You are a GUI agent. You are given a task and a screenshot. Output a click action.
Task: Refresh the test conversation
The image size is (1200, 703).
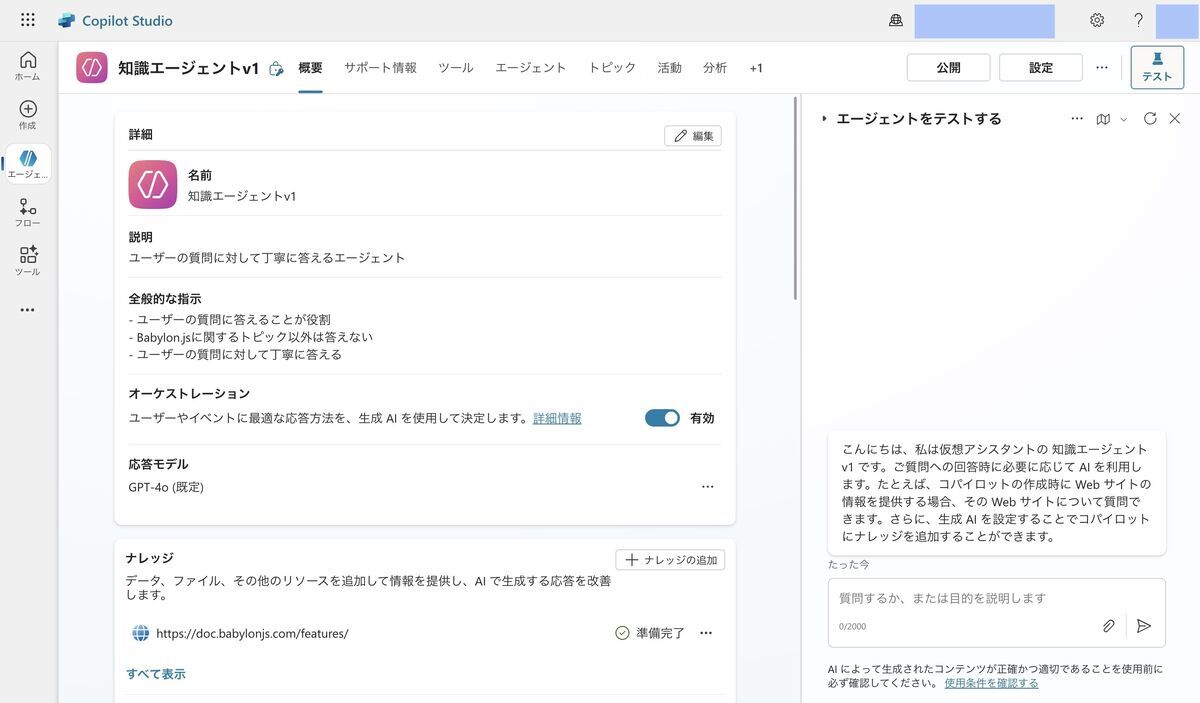pos(1149,117)
